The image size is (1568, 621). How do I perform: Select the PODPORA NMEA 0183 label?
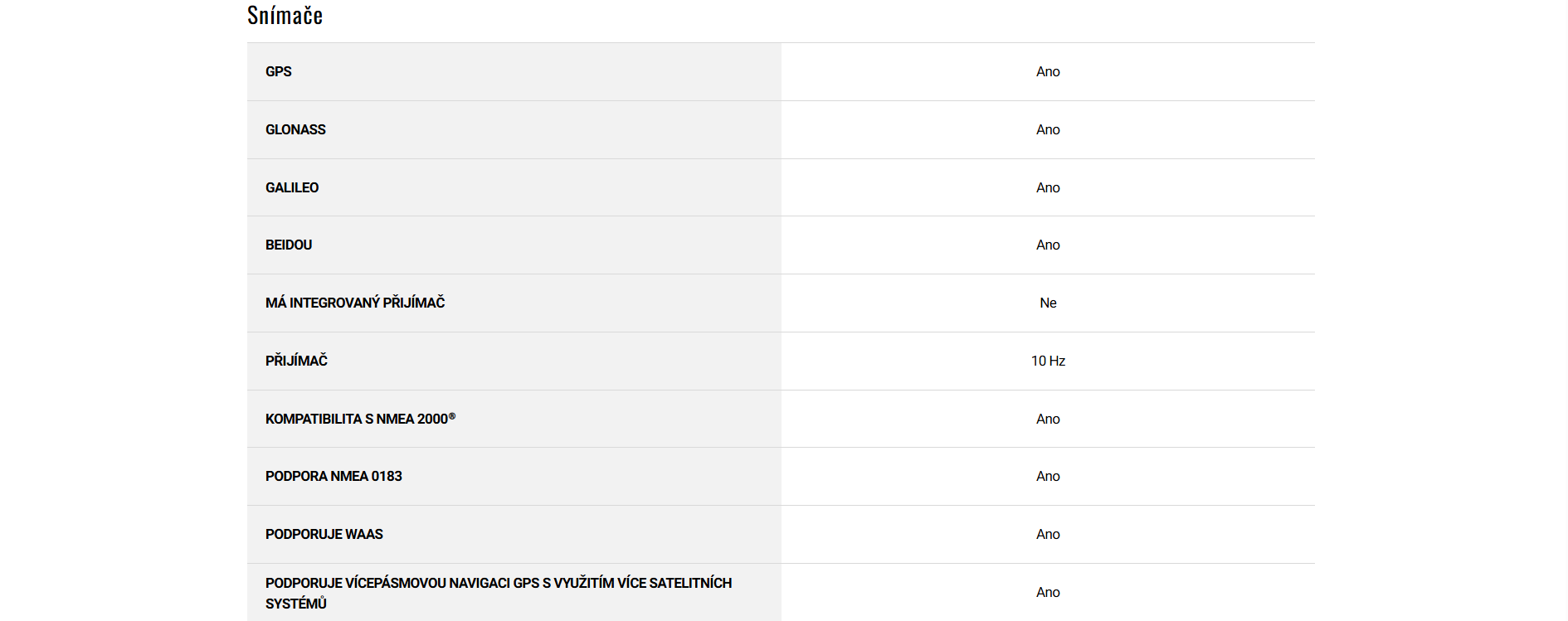(334, 477)
